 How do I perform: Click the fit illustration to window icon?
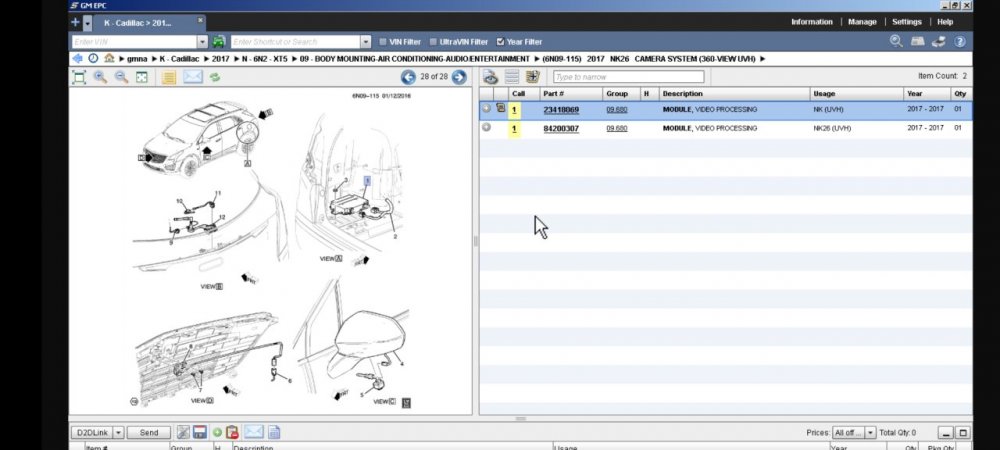79,77
